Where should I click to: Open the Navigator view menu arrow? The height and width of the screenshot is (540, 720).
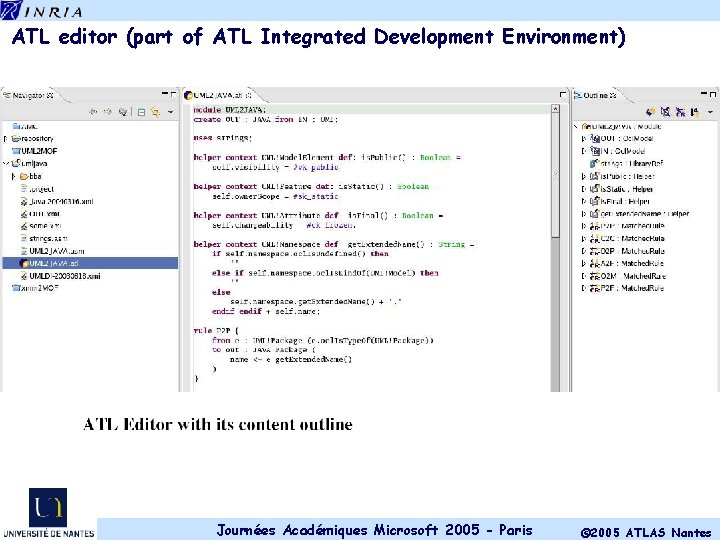coord(170,112)
